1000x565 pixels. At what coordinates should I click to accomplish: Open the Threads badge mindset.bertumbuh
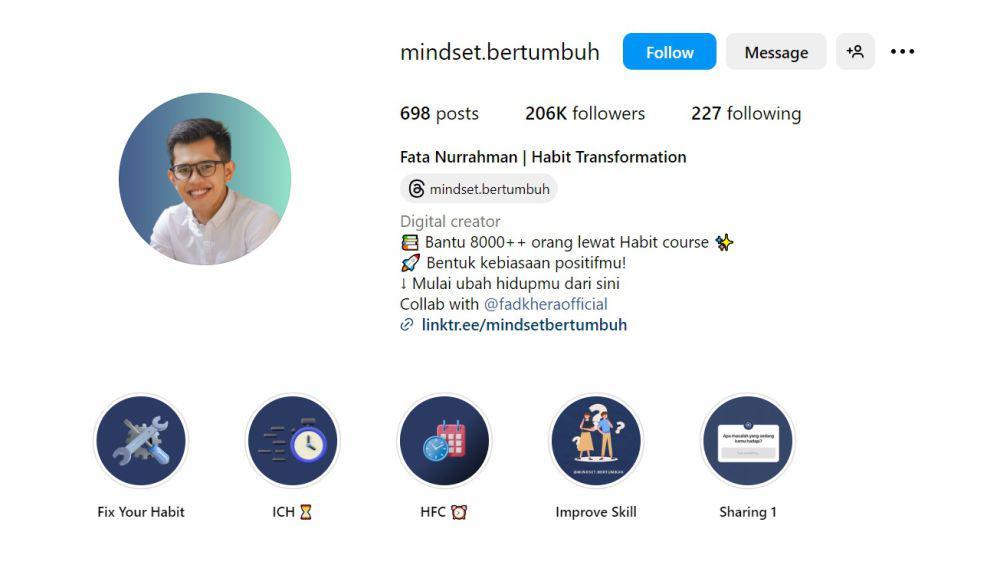coord(479,189)
